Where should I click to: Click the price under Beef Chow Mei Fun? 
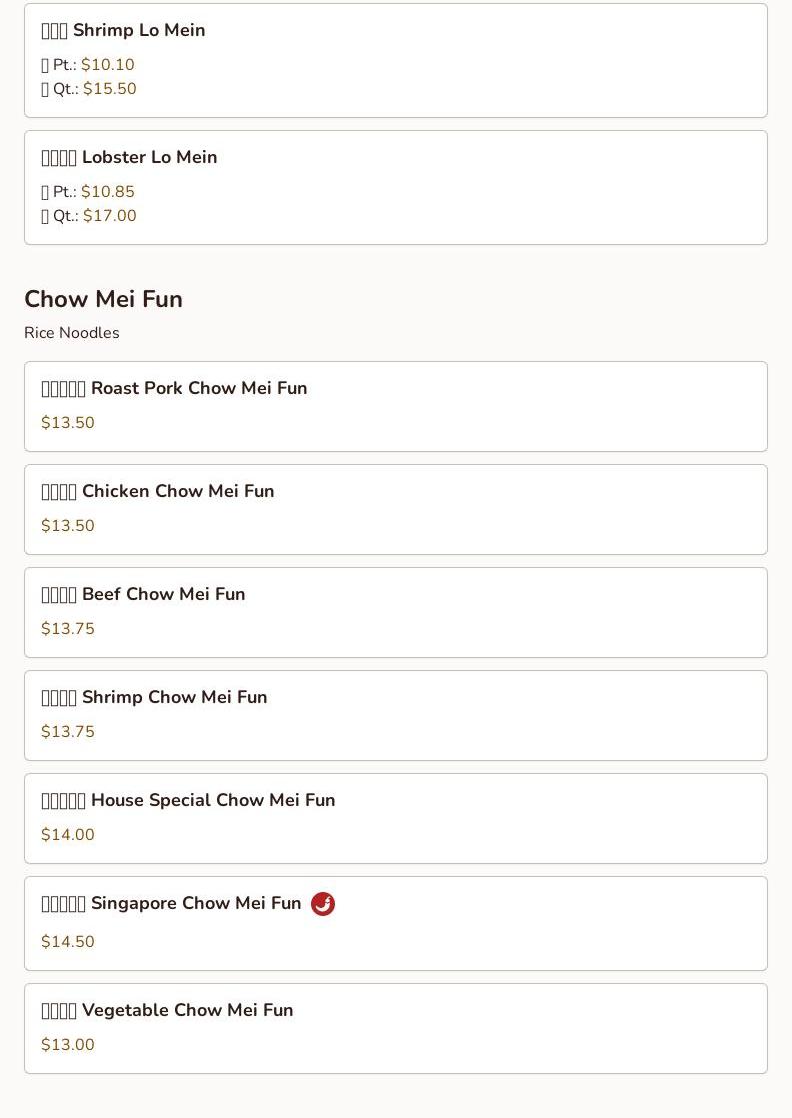(x=68, y=629)
